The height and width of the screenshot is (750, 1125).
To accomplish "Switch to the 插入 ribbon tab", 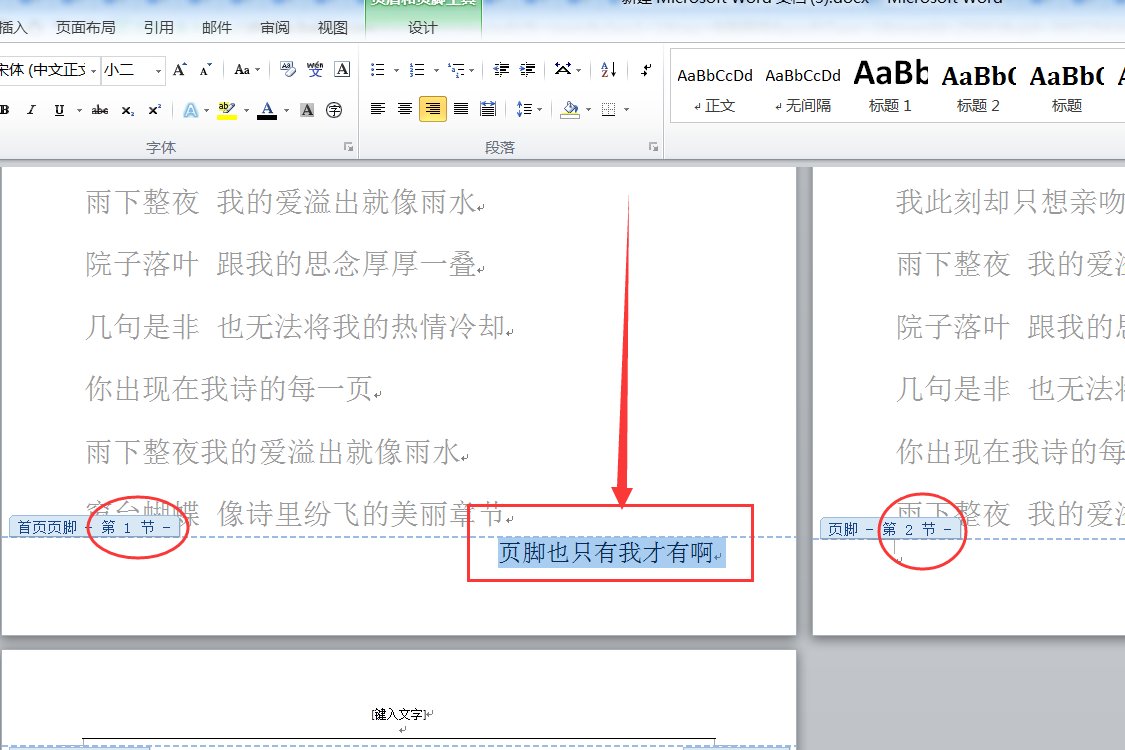I will tap(12, 28).
